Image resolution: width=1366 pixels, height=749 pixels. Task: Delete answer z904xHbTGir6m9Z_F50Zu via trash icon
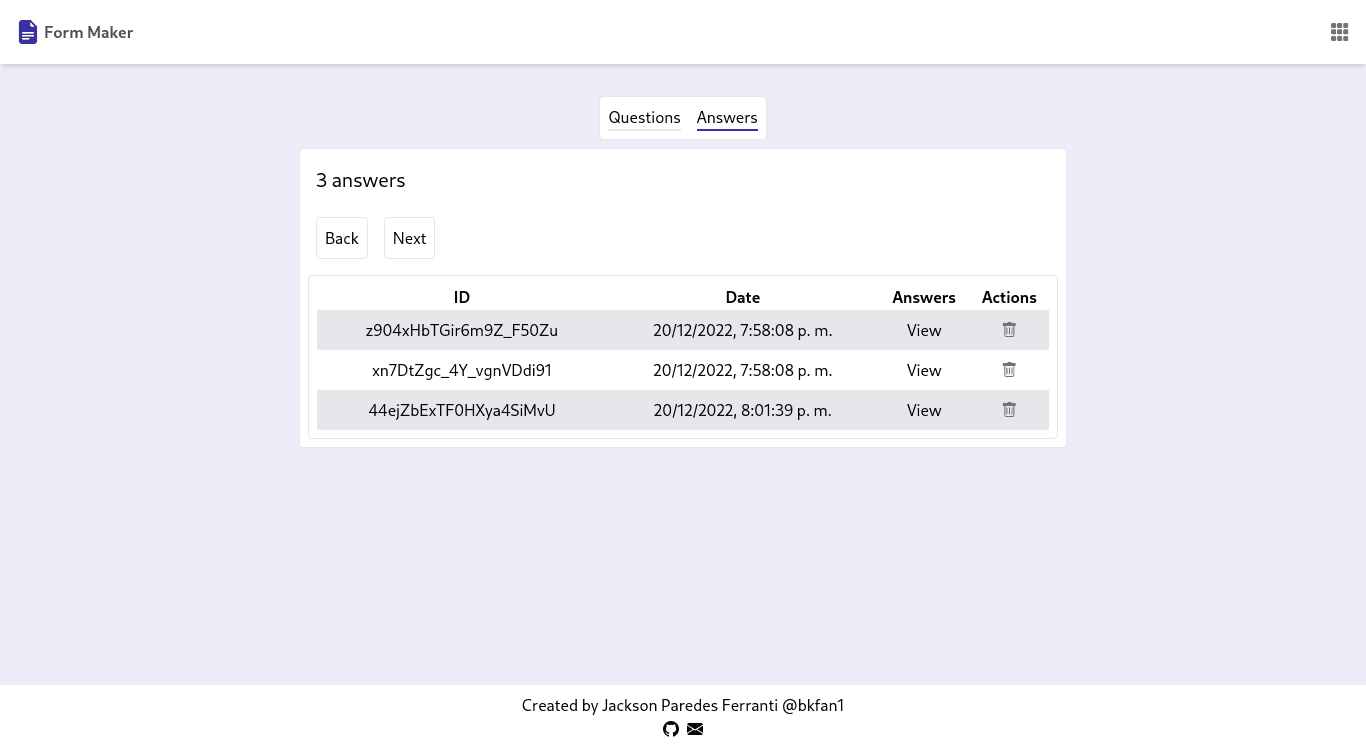pos(1009,330)
